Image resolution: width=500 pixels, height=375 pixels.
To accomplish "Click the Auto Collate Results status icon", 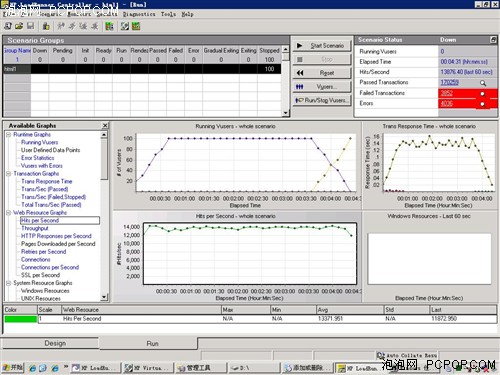I will 380,355.
